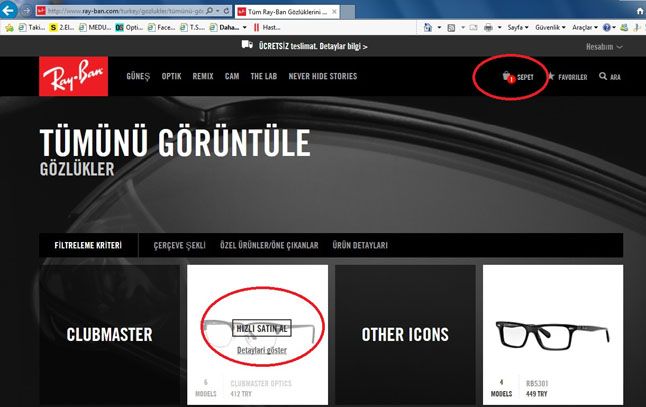Expand the ÖZEL ÜRÜNLER/ÖNE ÇIKANLAR filter
The height and width of the screenshot is (407, 646).
point(269,245)
